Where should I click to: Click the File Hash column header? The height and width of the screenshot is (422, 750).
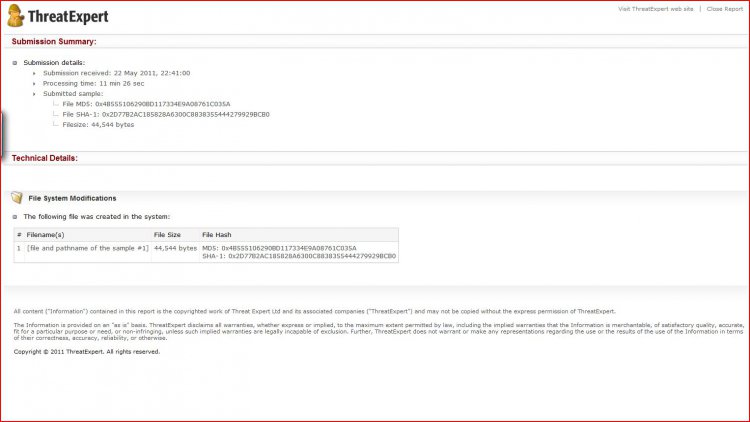tap(217, 234)
